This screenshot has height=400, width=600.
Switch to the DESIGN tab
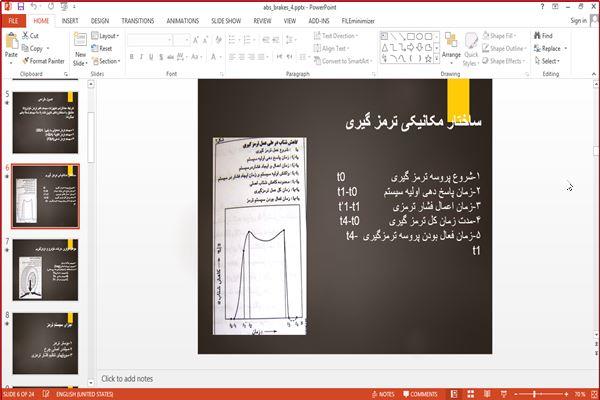pos(100,21)
